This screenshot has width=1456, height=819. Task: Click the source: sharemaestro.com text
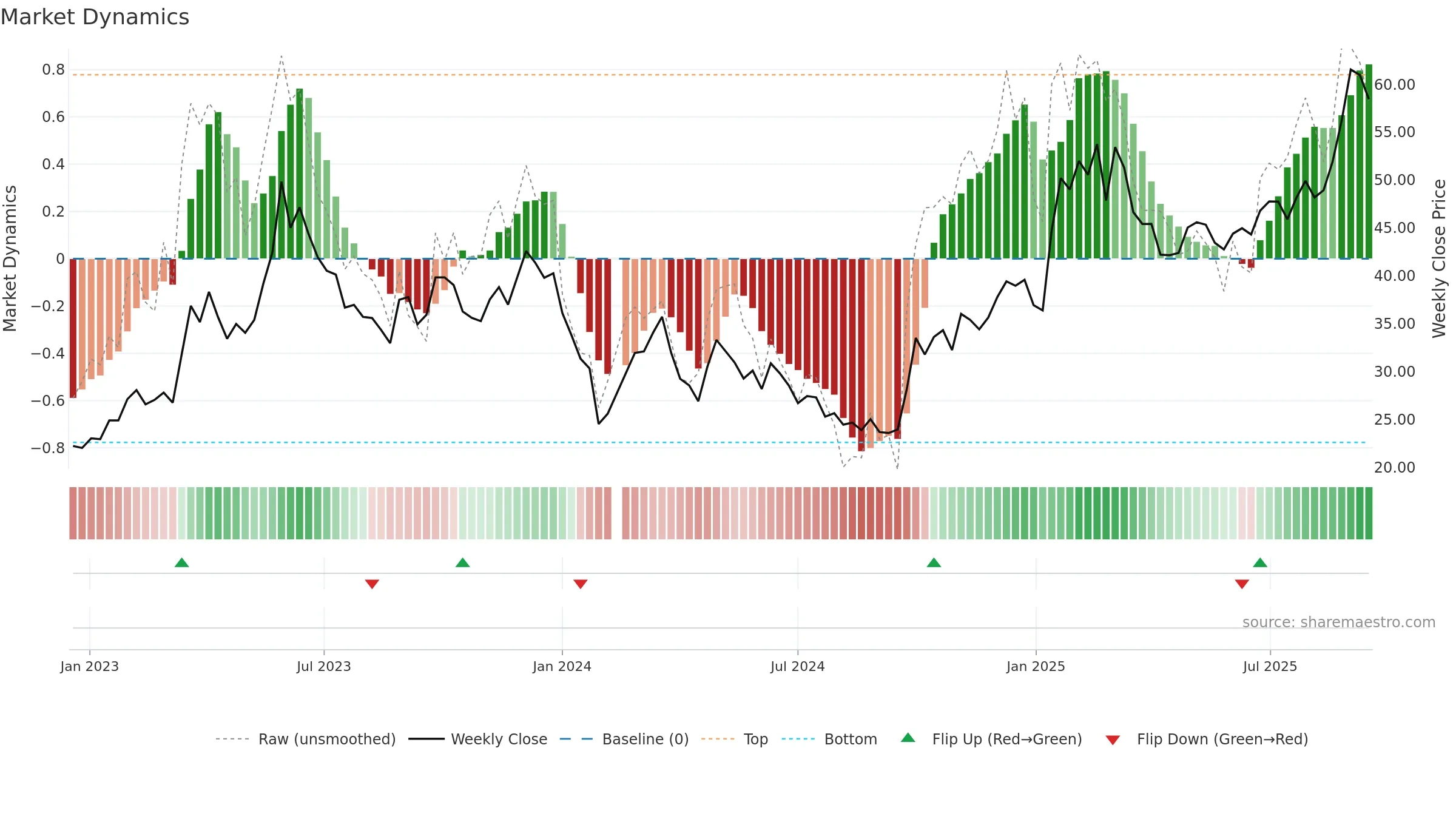click(x=1339, y=622)
